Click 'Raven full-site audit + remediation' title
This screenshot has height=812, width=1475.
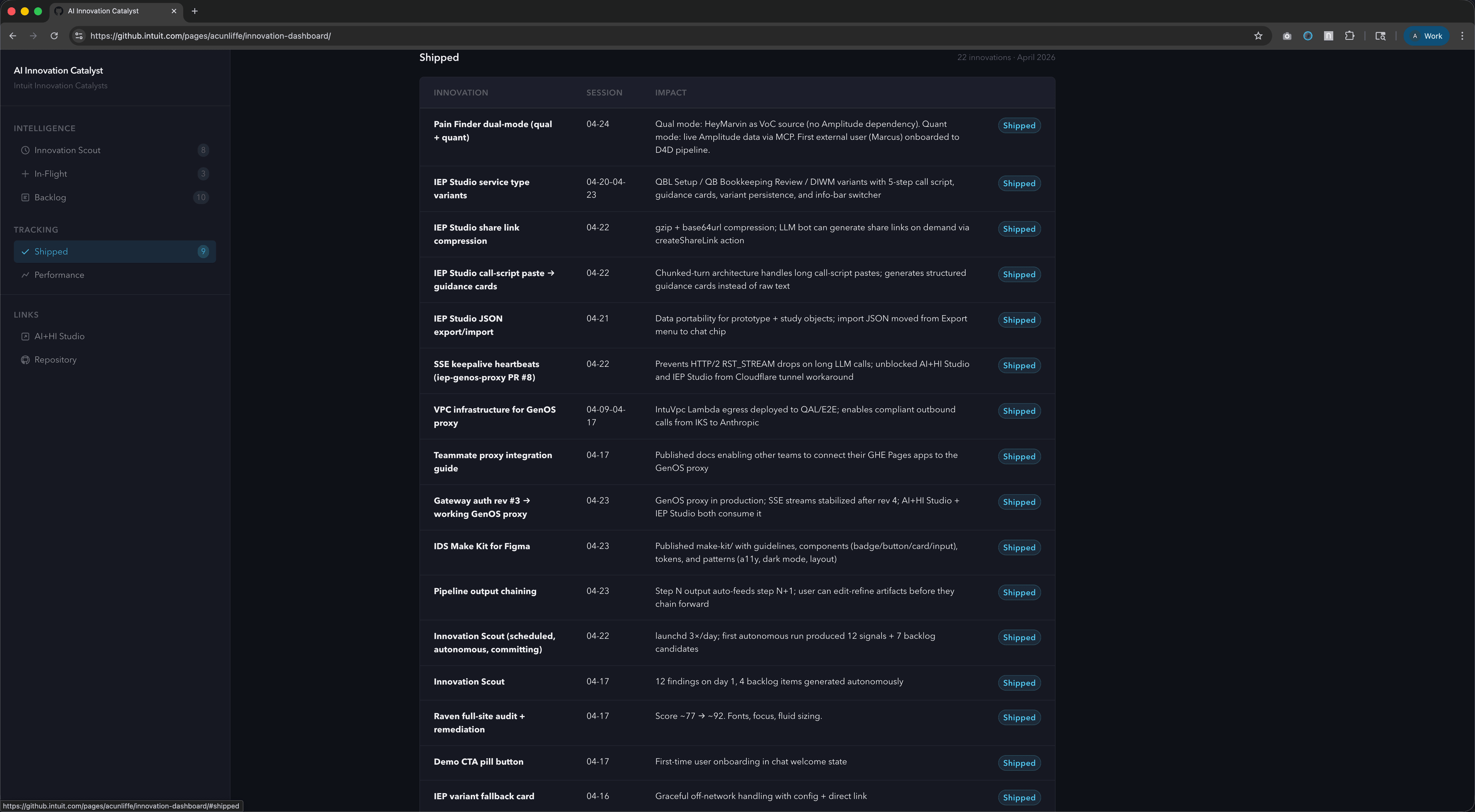click(x=479, y=723)
